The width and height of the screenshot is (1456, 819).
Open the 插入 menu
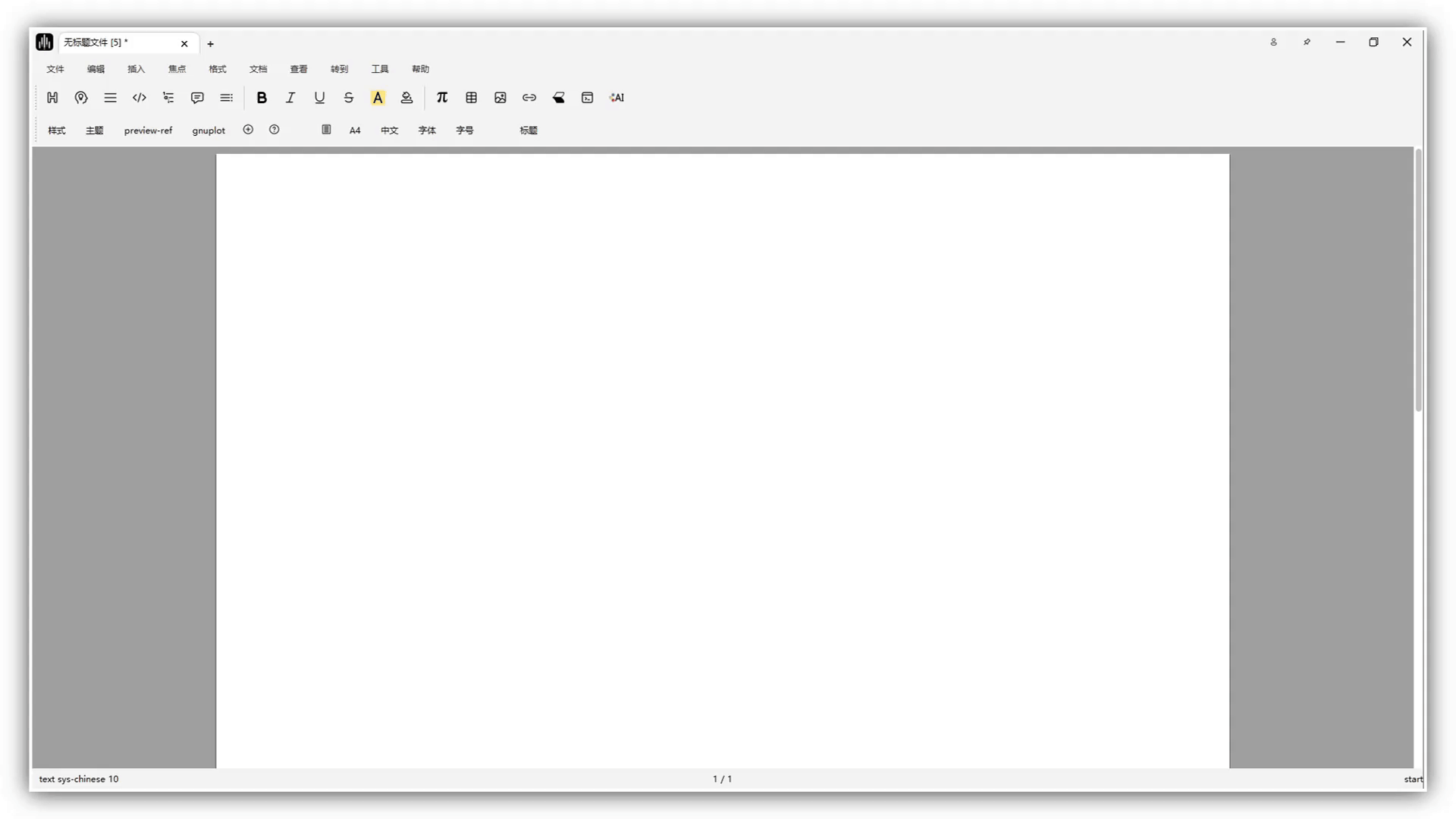click(x=136, y=69)
